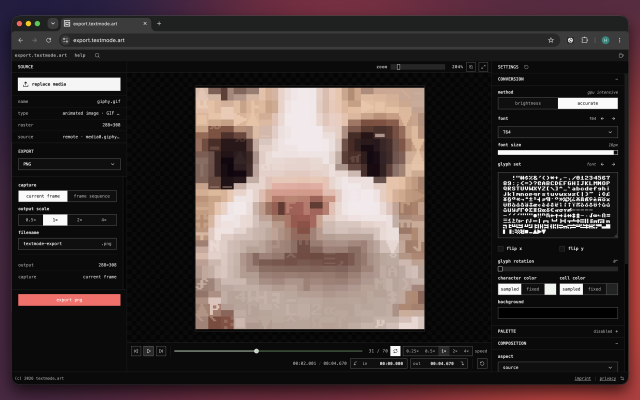Click the export png button
Image resolution: width=640 pixels, height=400 pixels.
pos(69,300)
